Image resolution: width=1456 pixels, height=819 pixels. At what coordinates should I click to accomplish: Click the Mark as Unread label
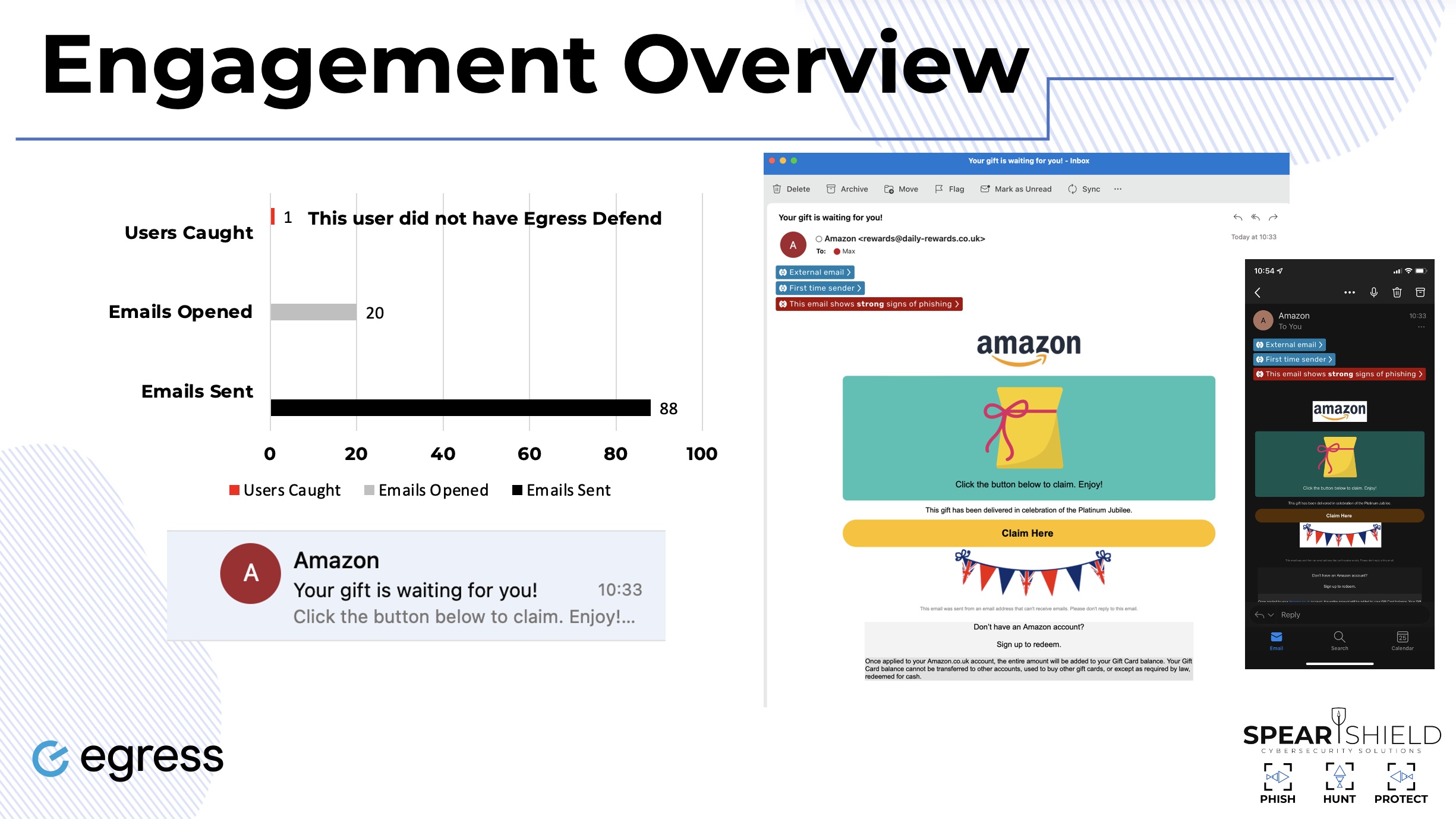1023,189
